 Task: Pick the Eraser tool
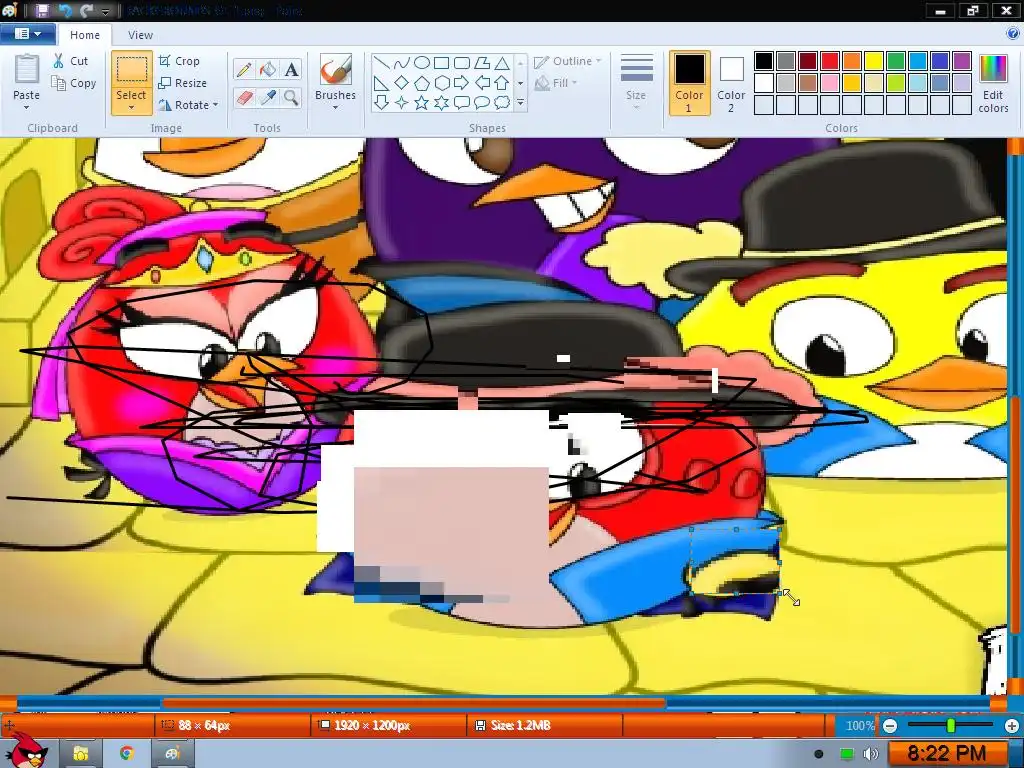tap(244, 98)
